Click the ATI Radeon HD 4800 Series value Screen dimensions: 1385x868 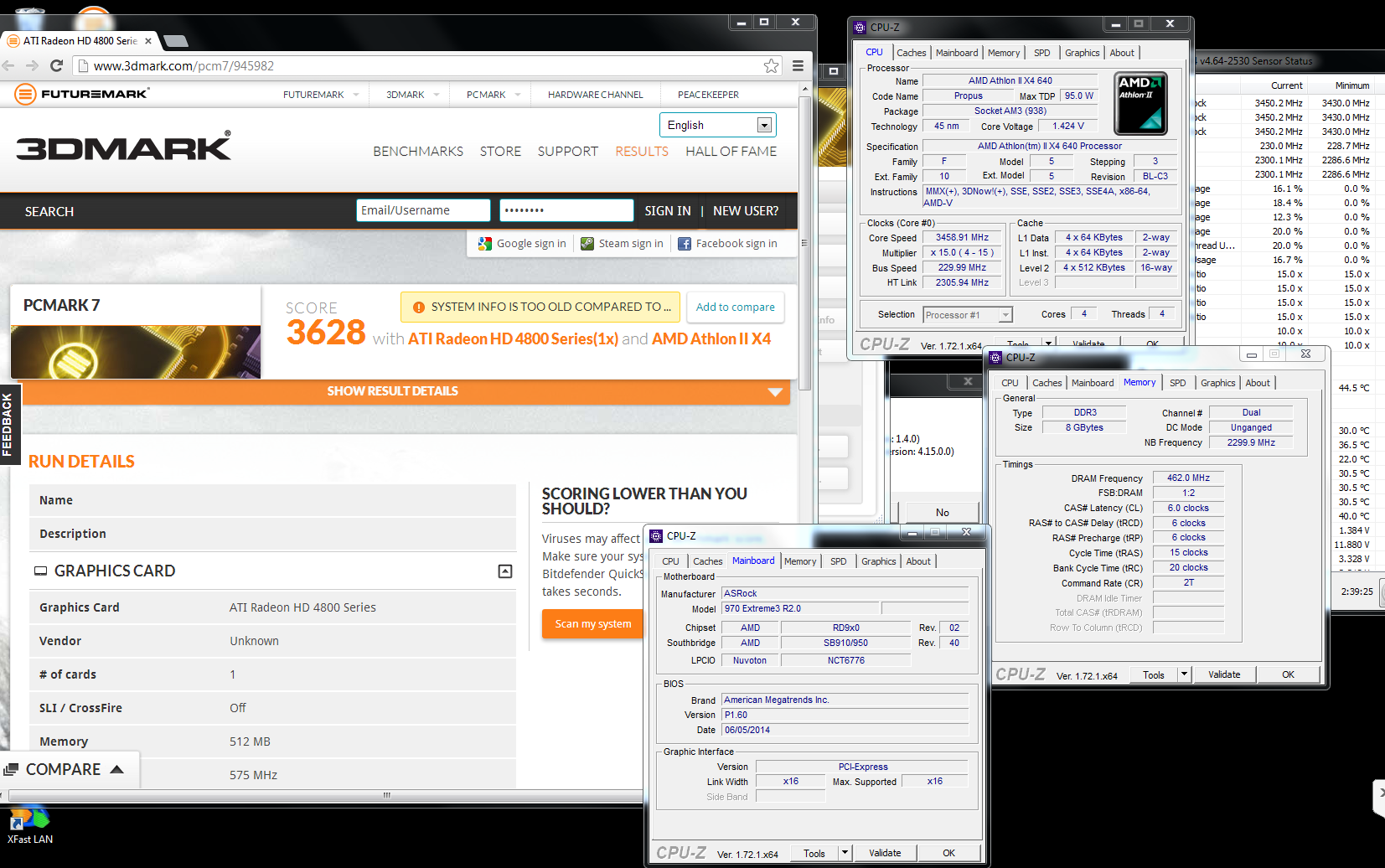[x=302, y=607]
